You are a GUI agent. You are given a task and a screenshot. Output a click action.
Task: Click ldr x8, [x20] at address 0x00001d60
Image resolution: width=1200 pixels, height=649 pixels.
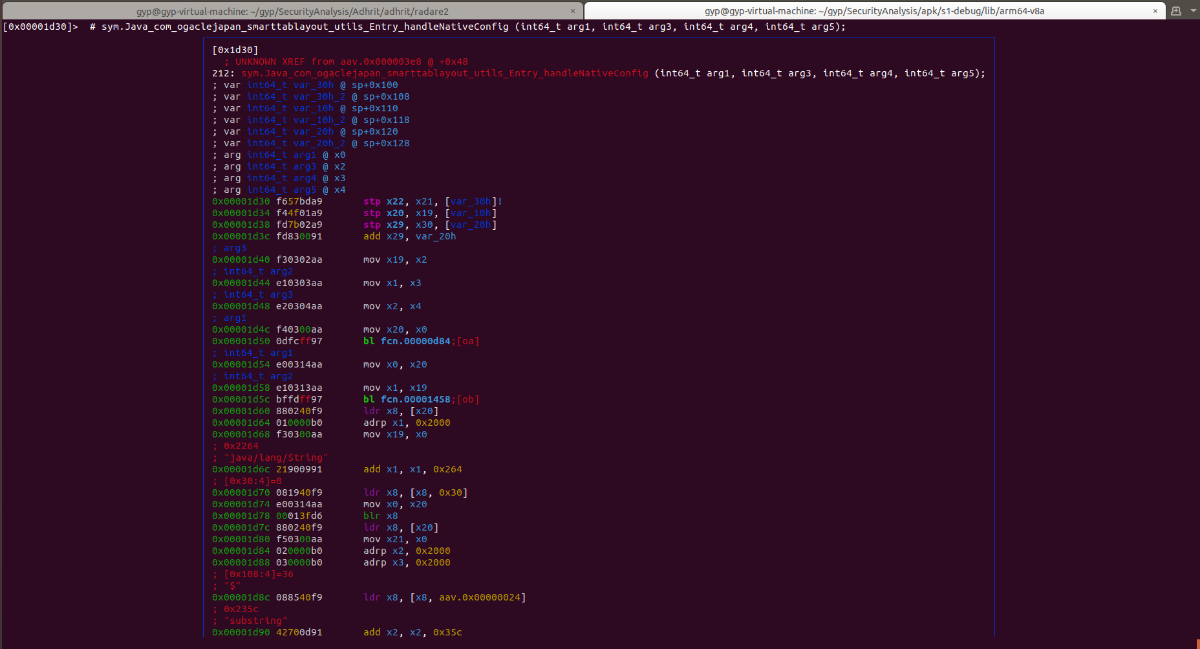click(x=401, y=411)
